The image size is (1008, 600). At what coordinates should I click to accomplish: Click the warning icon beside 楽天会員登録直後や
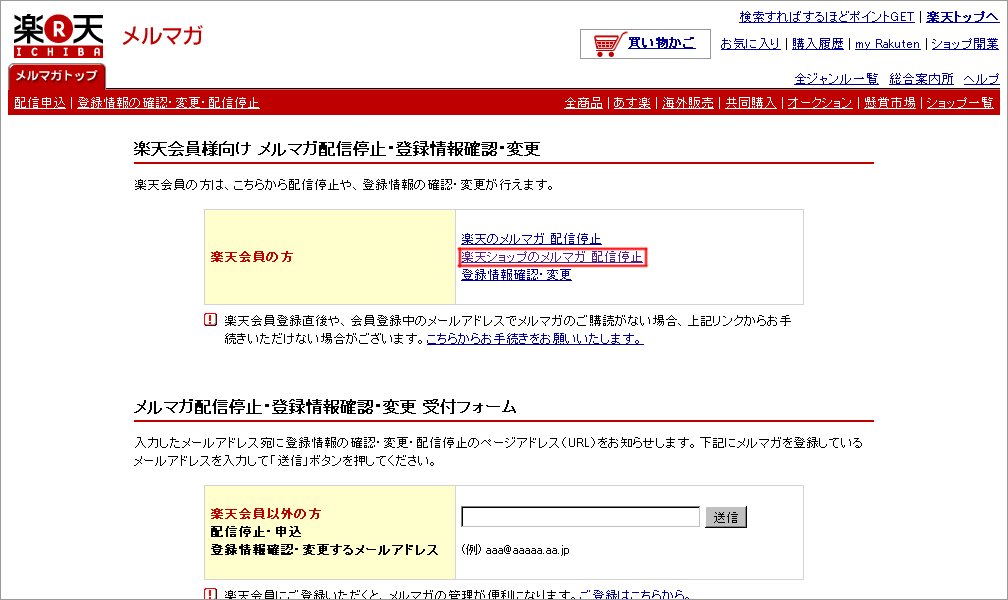210,320
